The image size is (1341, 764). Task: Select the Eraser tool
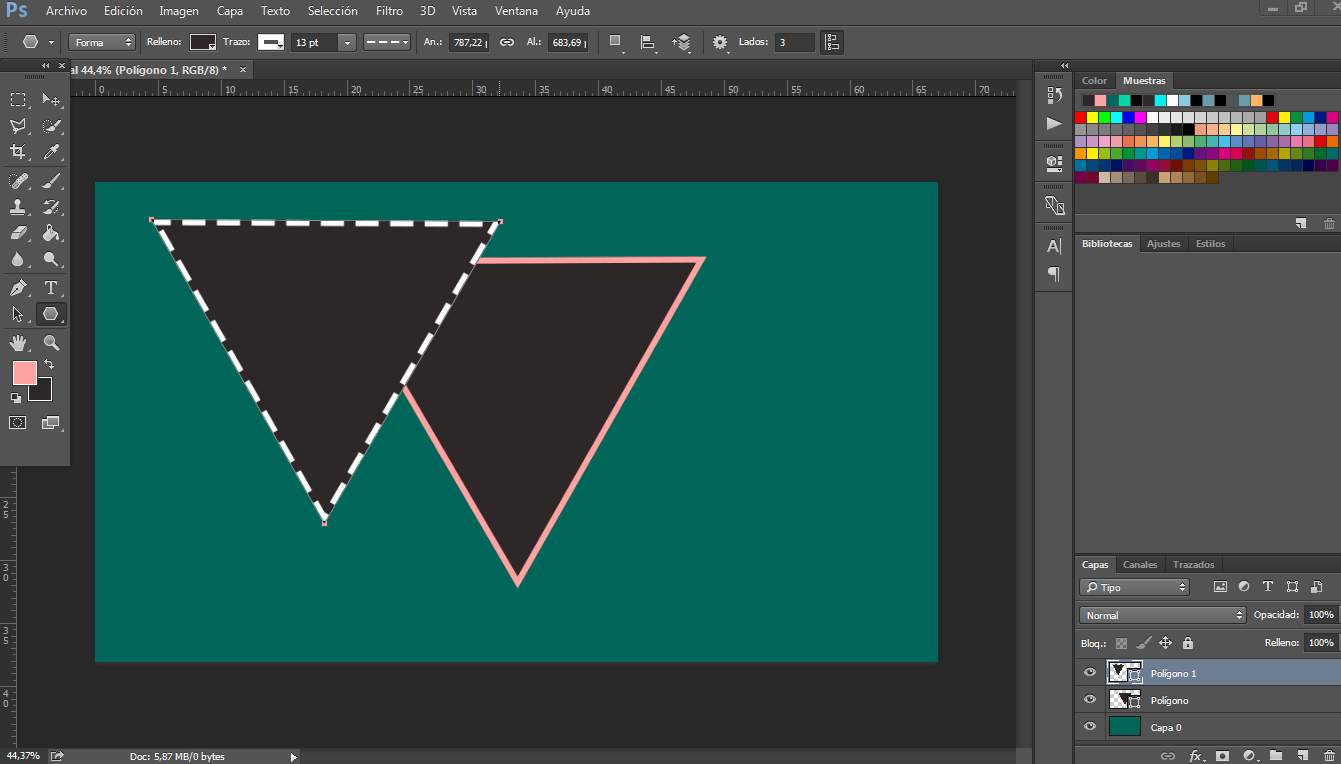pyautogui.click(x=18, y=233)
